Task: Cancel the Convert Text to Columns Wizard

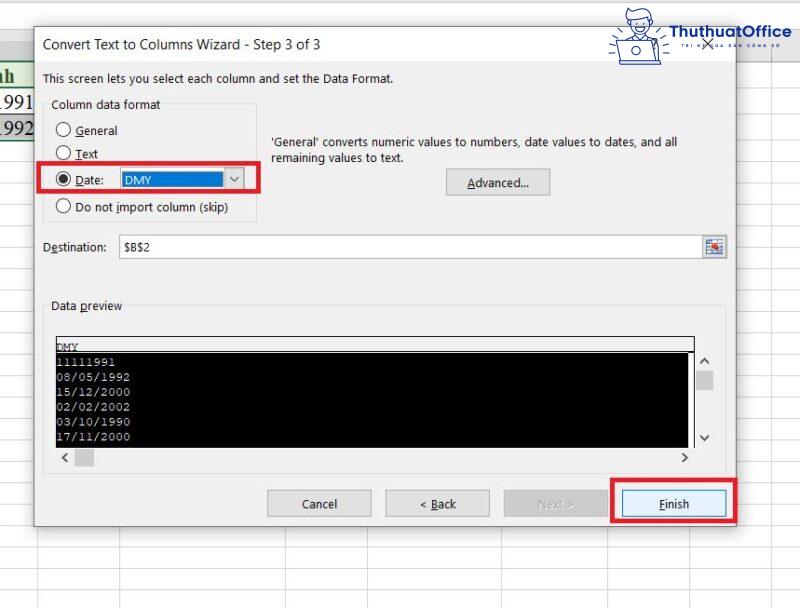Action: pyautogui.click(x=319, y=503)
